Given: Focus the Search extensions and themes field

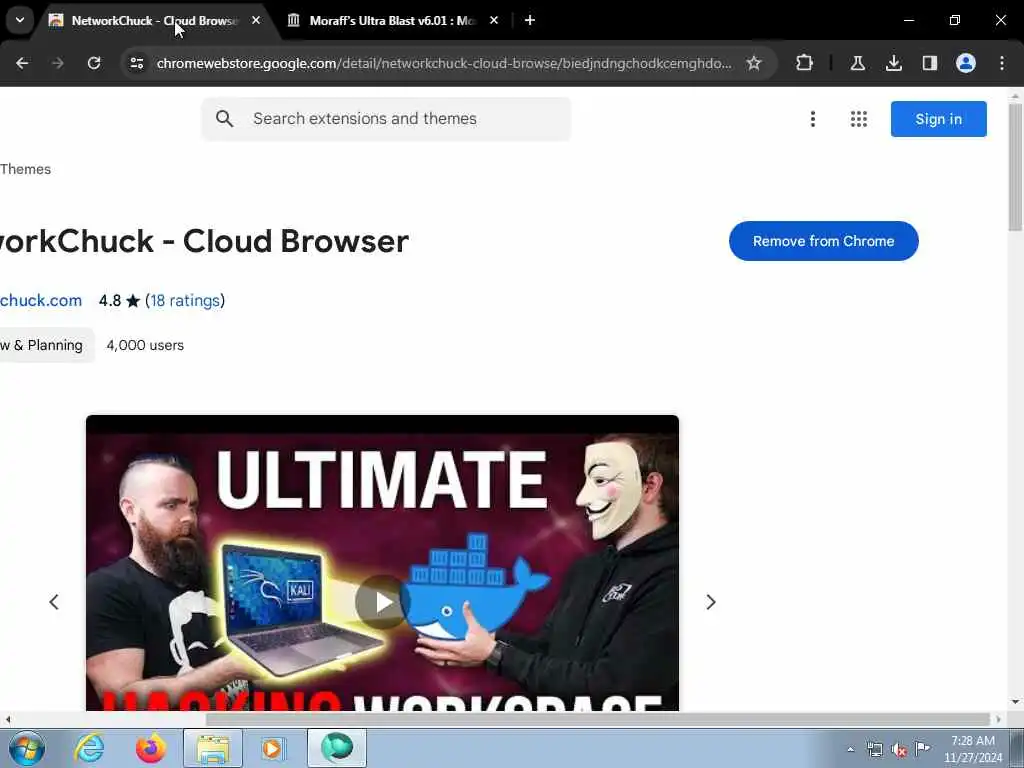Looking at the screenshot, I should (386, 119).
